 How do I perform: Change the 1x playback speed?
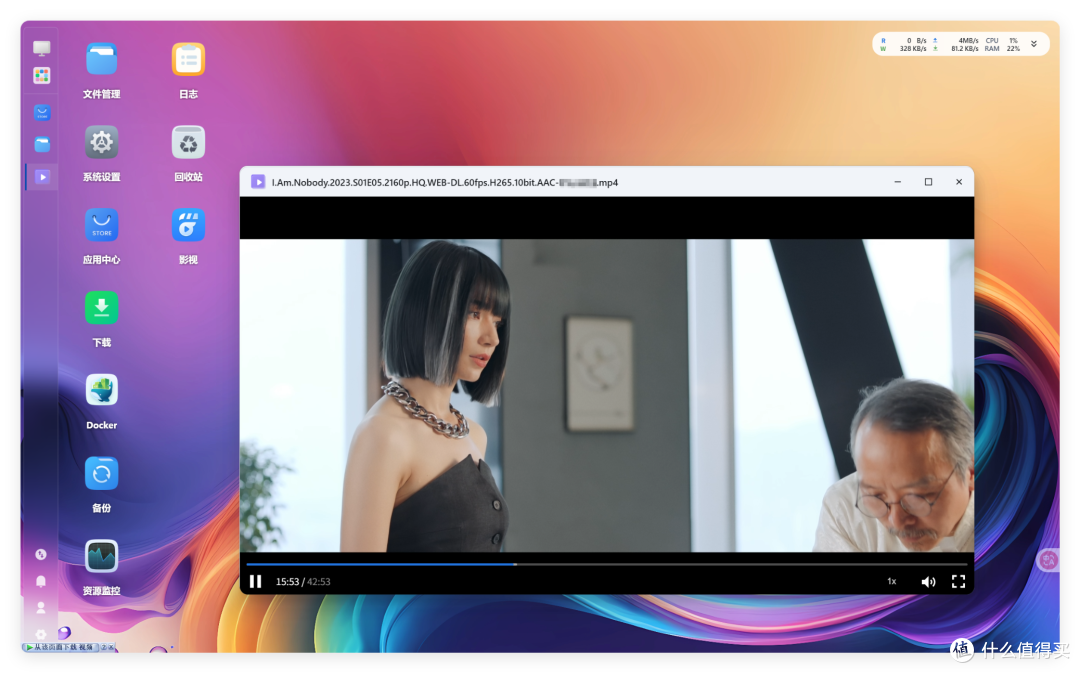pos(891,581)
